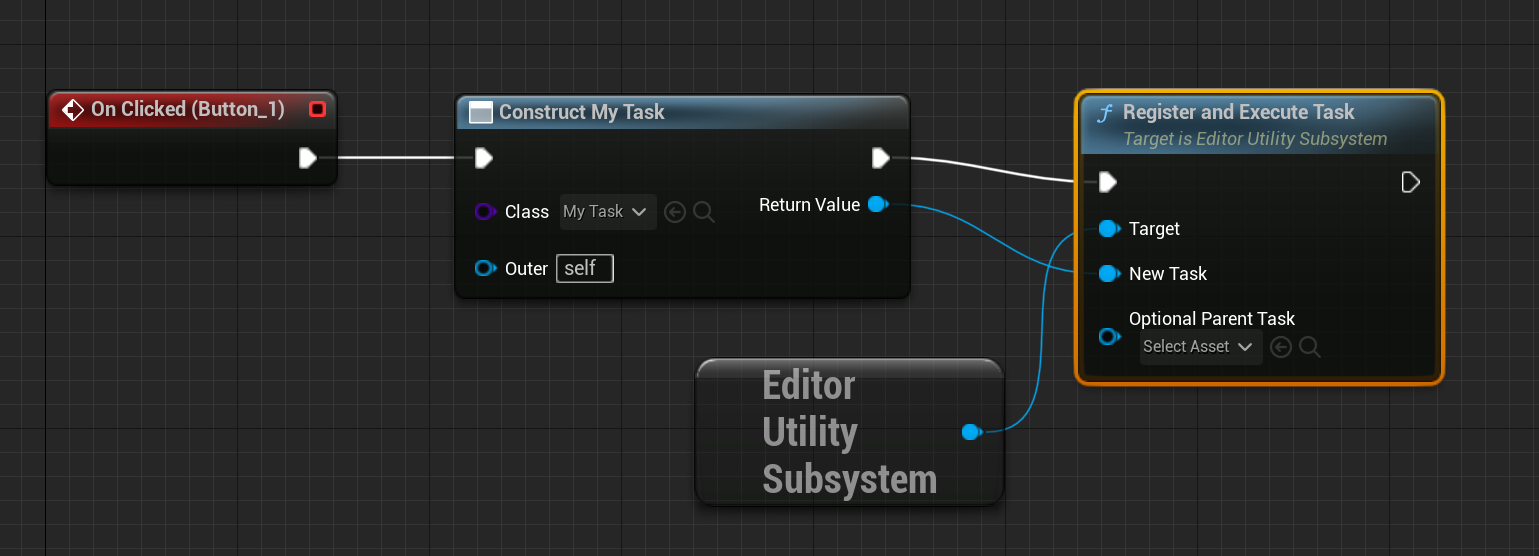
Task: Browse to Optional Parent Task asset magnifier
Action: [x=1310, y=347]
